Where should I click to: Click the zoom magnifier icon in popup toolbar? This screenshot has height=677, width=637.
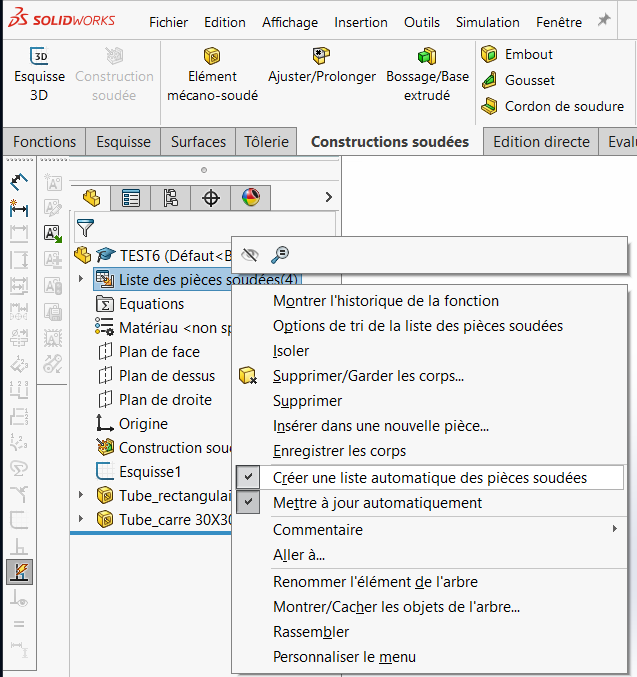coord(280,255)
